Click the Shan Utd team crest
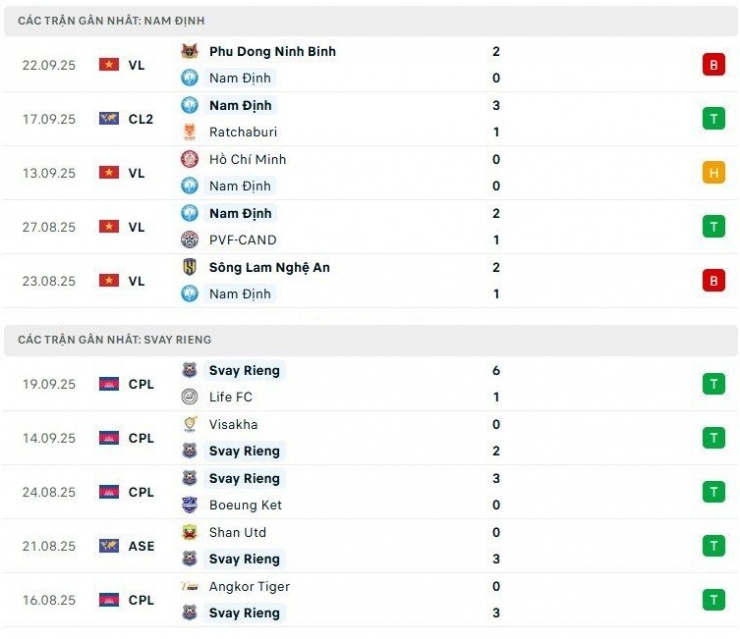 click(189, 532)
